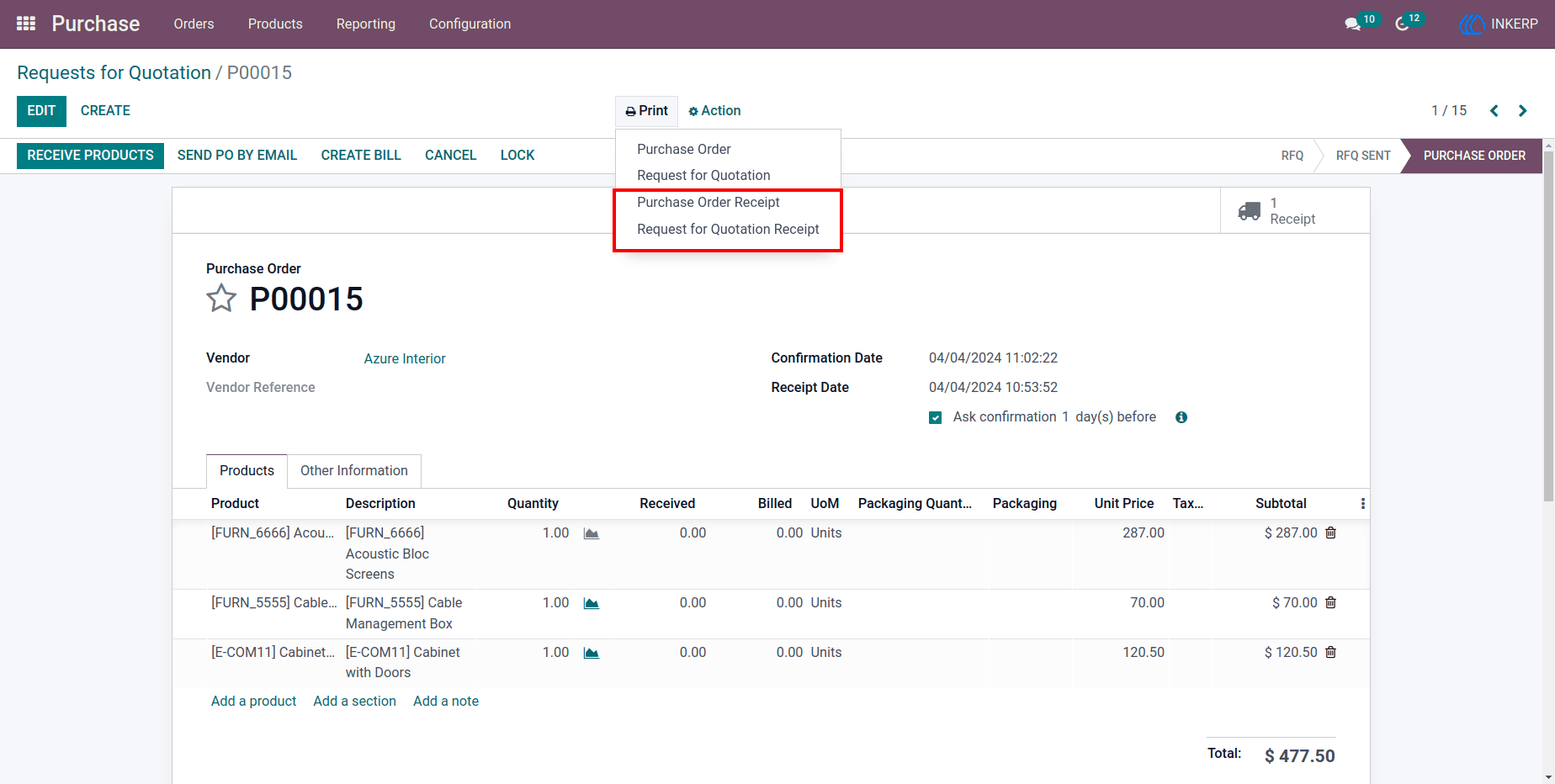Mark PO P00015 as favorite with the star
Screen dimensions: 1555x784
click(x=221, y=299)
